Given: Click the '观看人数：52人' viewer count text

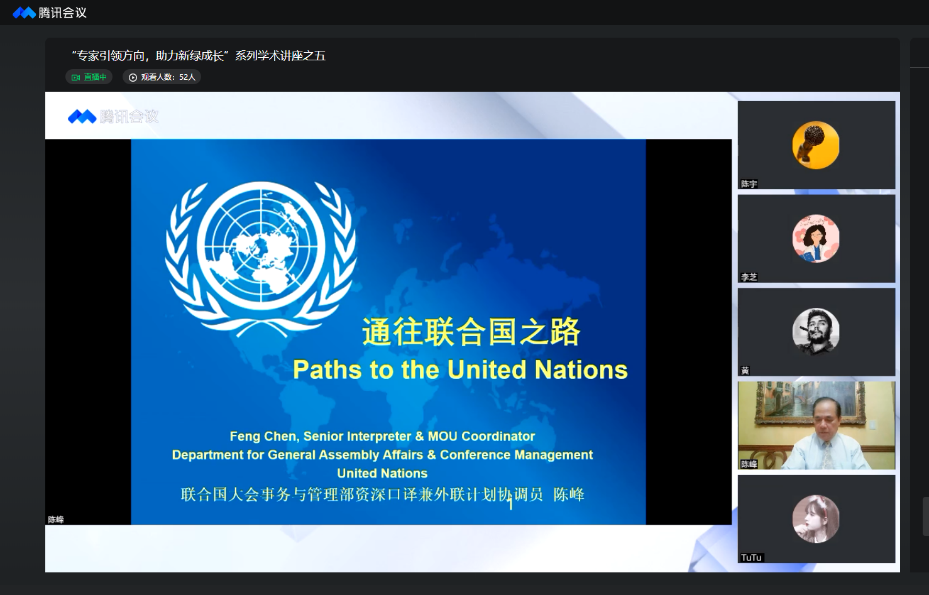Looking at the screenshot, I should point(168,77).
